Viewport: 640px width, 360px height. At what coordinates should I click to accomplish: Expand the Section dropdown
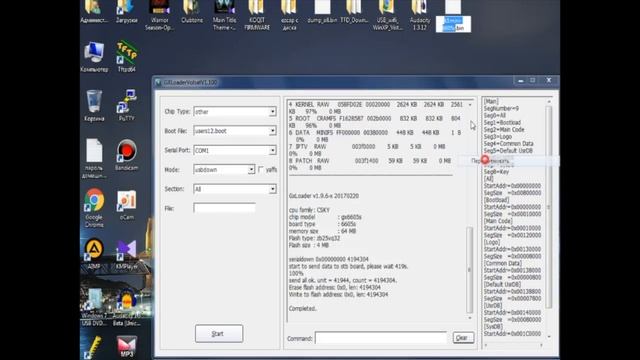click(272, 189)
